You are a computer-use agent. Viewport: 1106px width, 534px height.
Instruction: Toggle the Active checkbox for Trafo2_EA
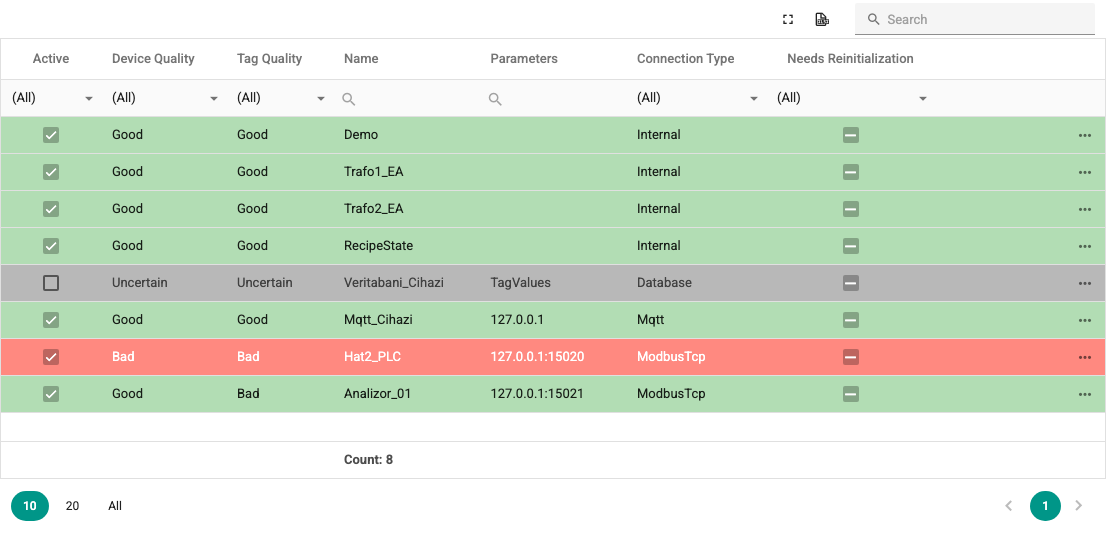51,209
